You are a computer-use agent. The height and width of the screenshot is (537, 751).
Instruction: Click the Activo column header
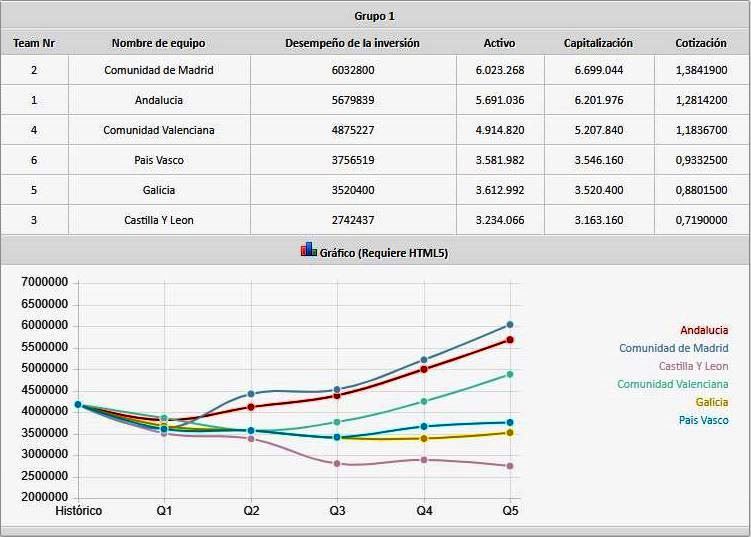[500, 43]
